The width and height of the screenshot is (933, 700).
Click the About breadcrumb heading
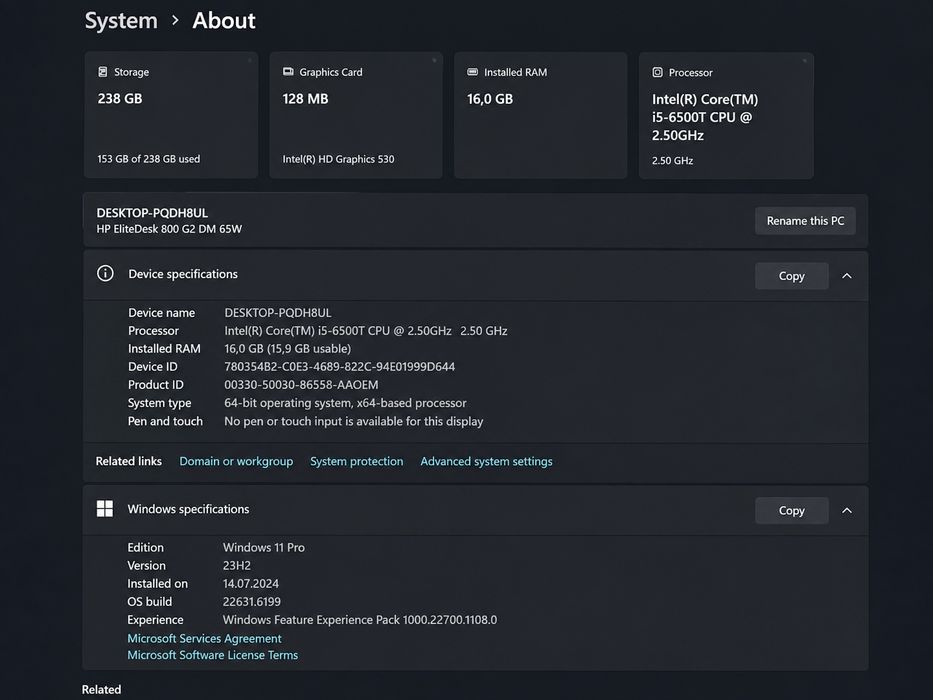(224, 20)
